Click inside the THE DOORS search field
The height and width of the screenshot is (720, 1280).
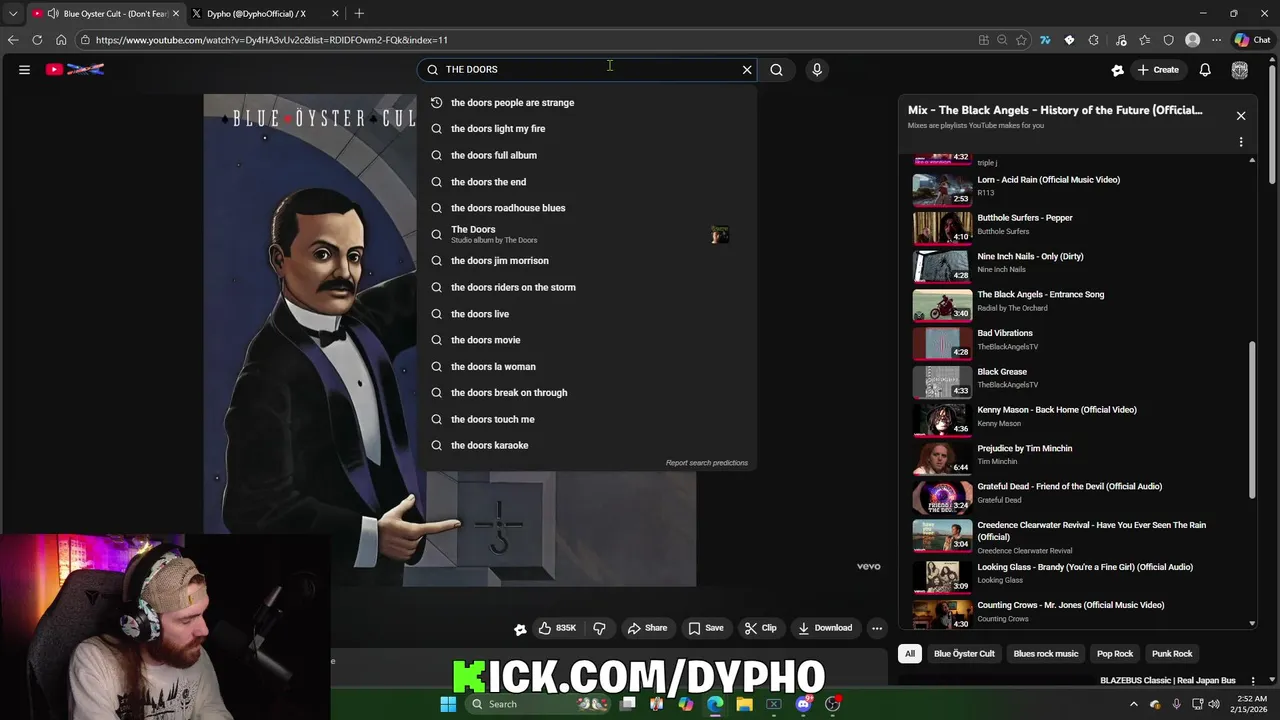tap(588, 69)
